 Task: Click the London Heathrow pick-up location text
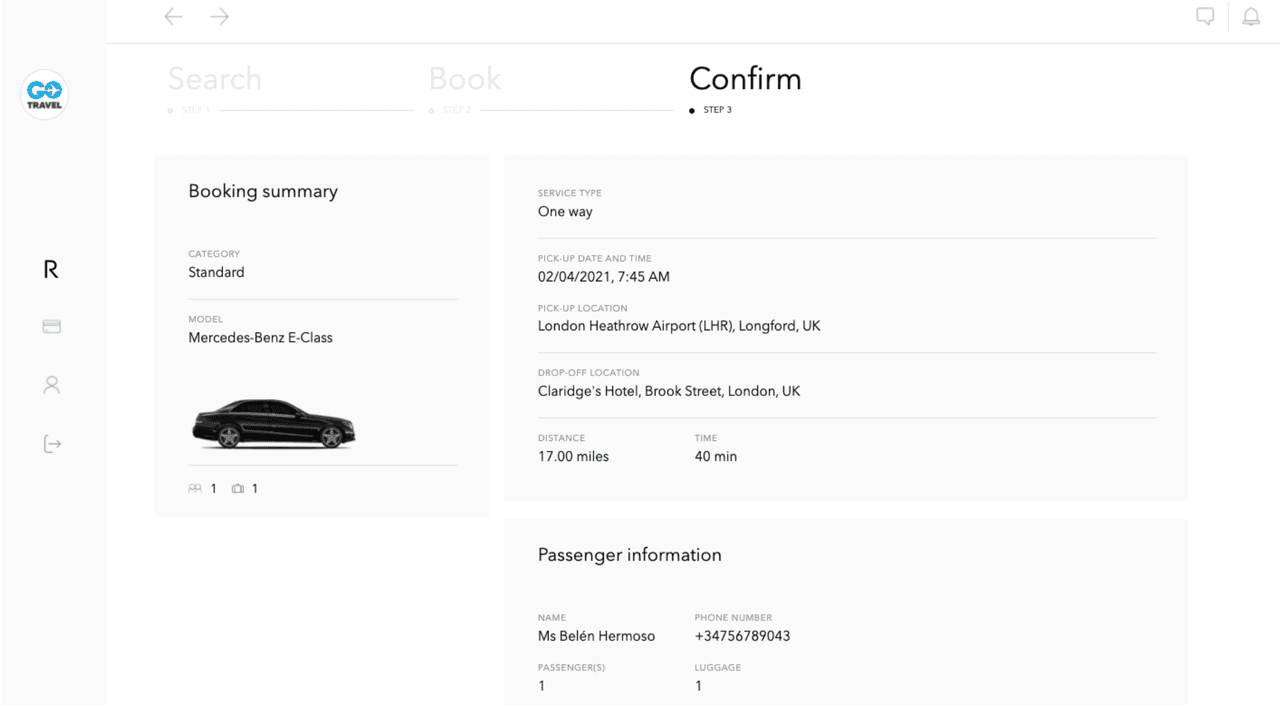(x=679, y=326)
